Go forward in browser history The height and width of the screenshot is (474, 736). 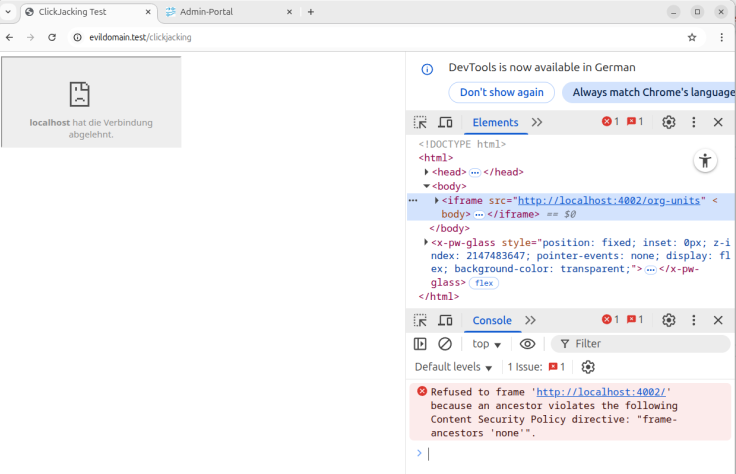[31, 38]
